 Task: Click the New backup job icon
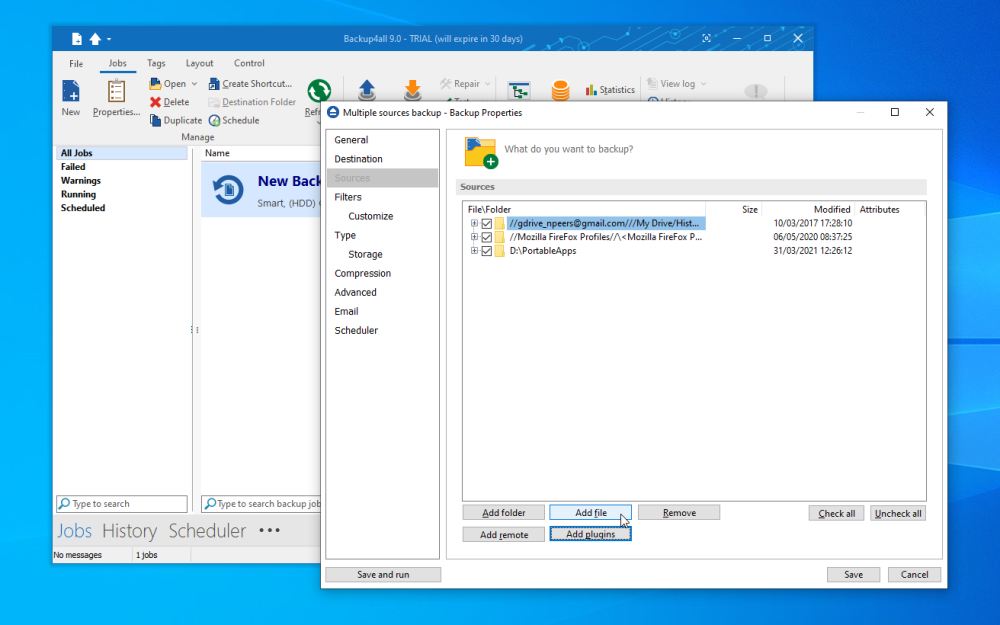click(70, 93)
